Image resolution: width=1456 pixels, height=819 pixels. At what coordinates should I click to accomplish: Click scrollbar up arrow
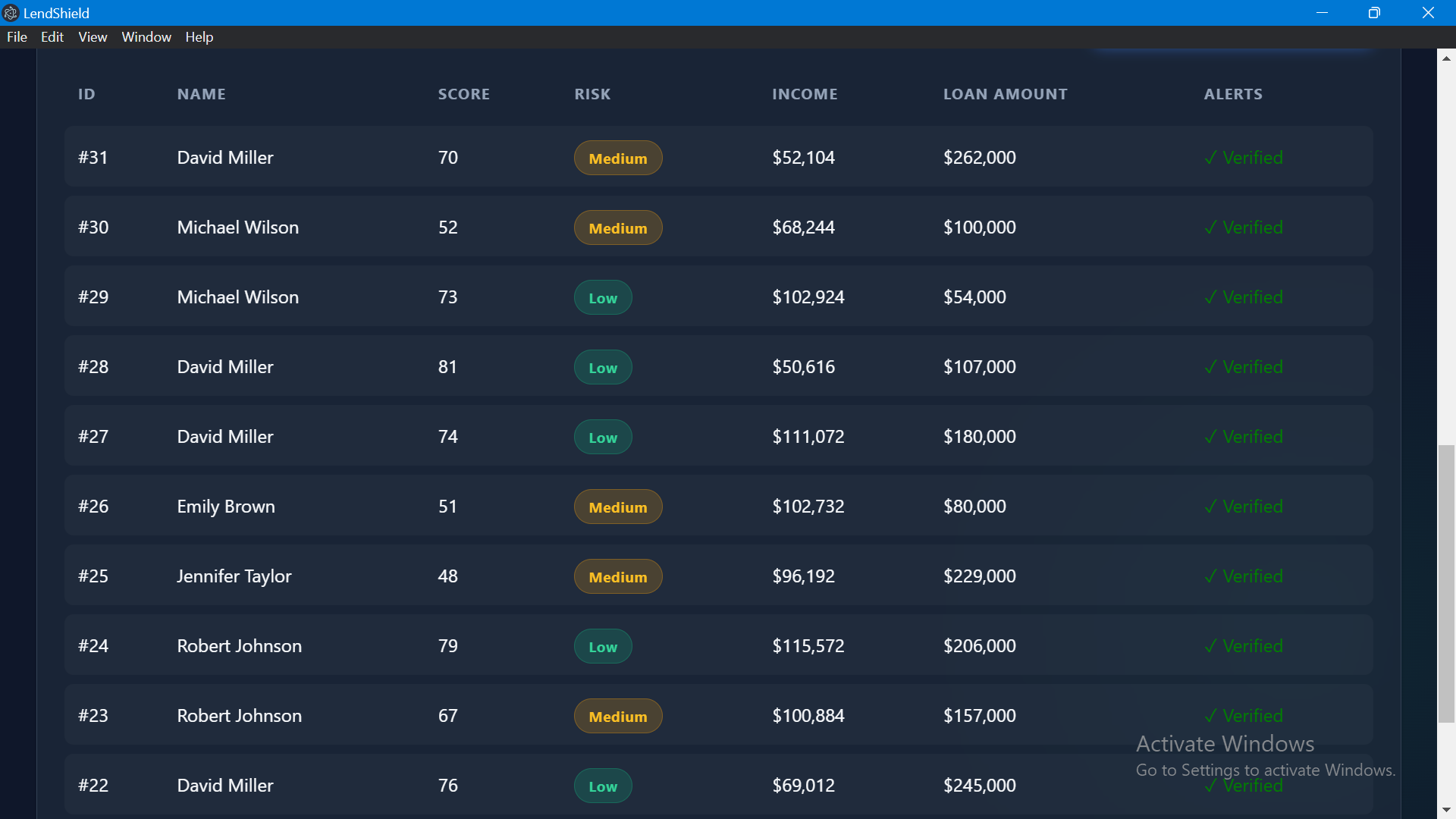tap(1446, 58)
